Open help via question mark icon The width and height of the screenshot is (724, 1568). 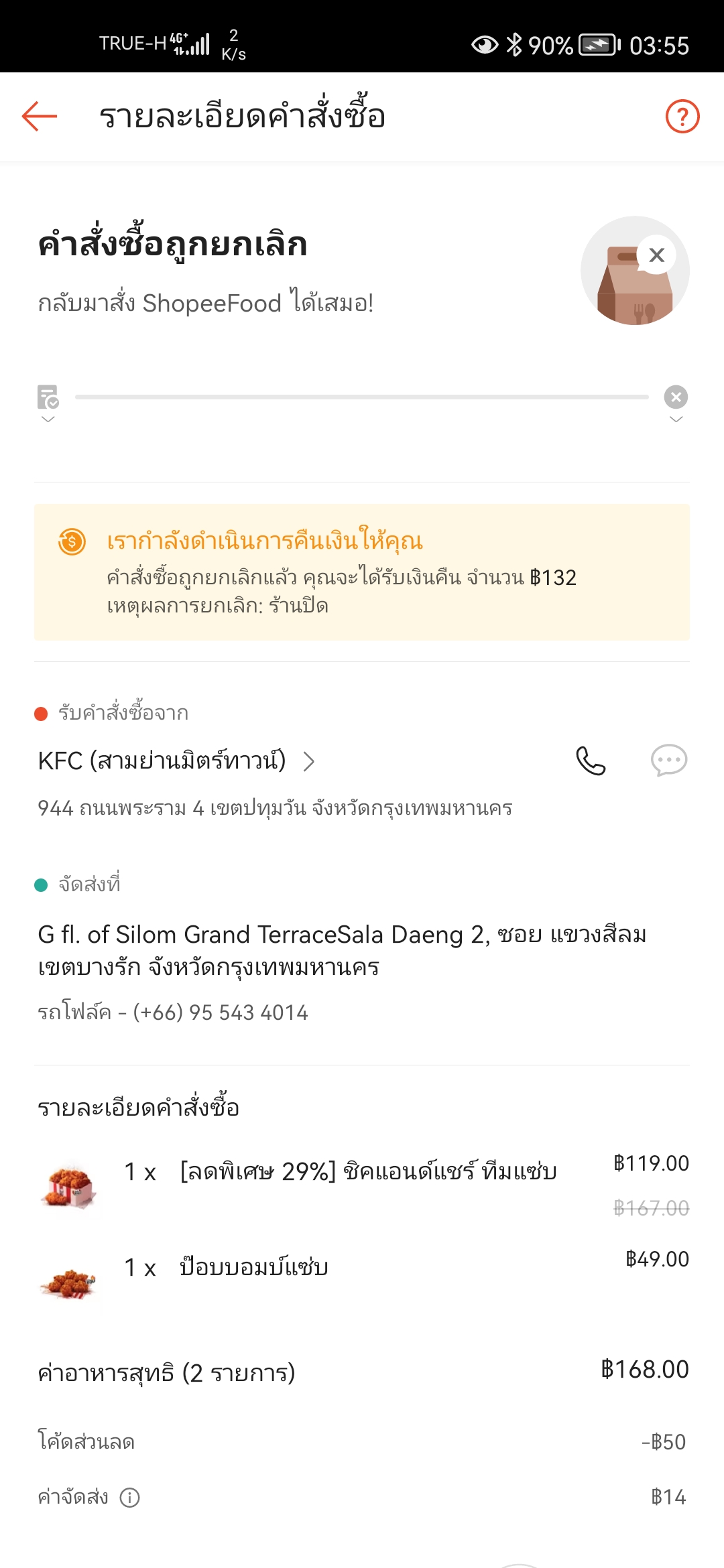pos(682,117)
